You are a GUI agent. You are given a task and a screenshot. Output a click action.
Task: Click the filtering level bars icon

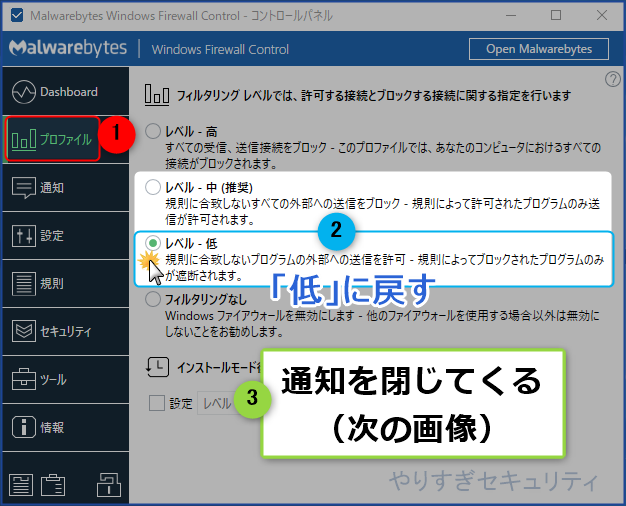pos(156,95)
